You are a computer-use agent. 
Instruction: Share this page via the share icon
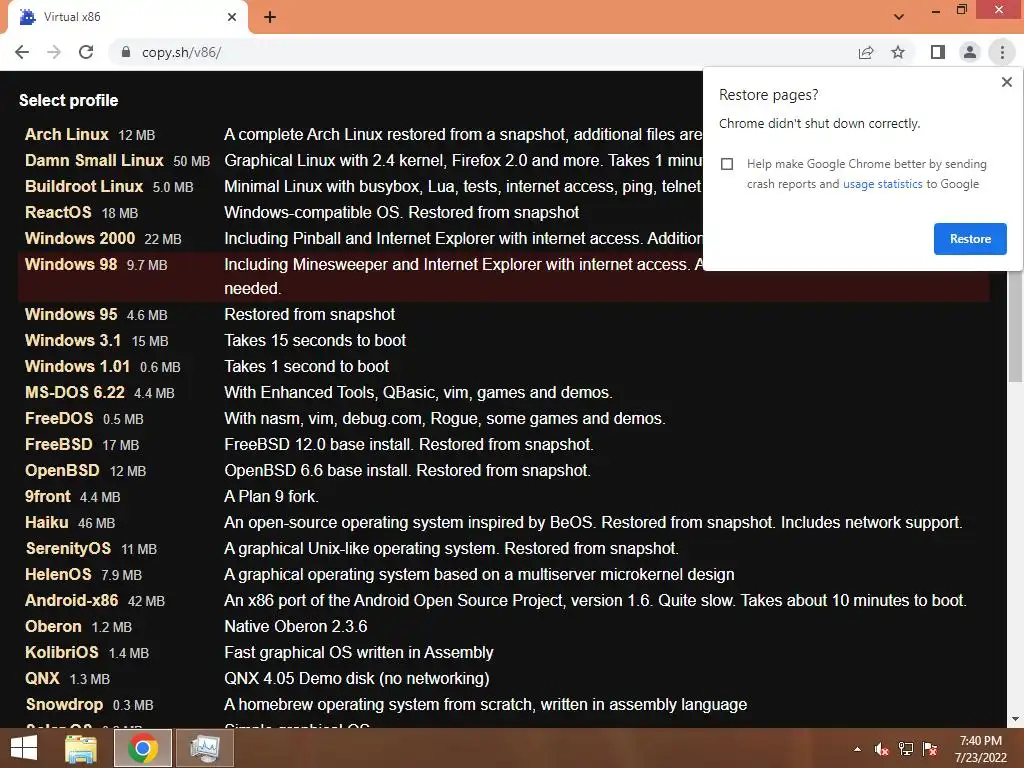pos(866,52)
